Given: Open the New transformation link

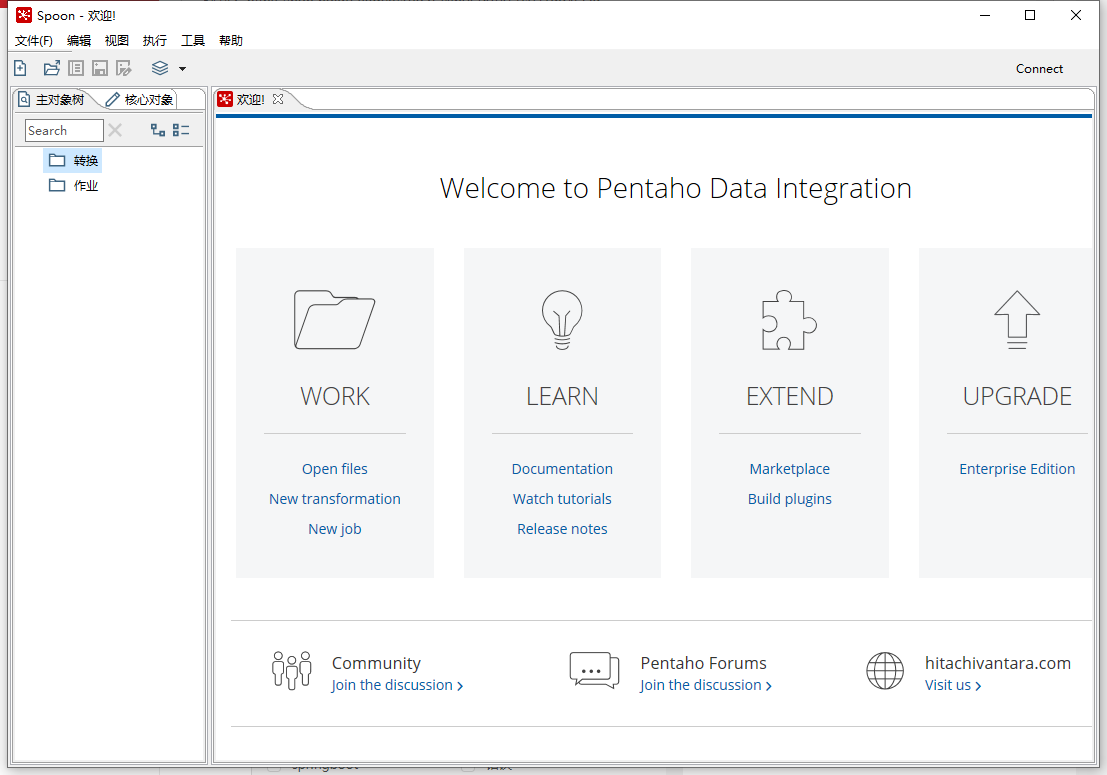Looking at the screenshot, I should 334,498.
